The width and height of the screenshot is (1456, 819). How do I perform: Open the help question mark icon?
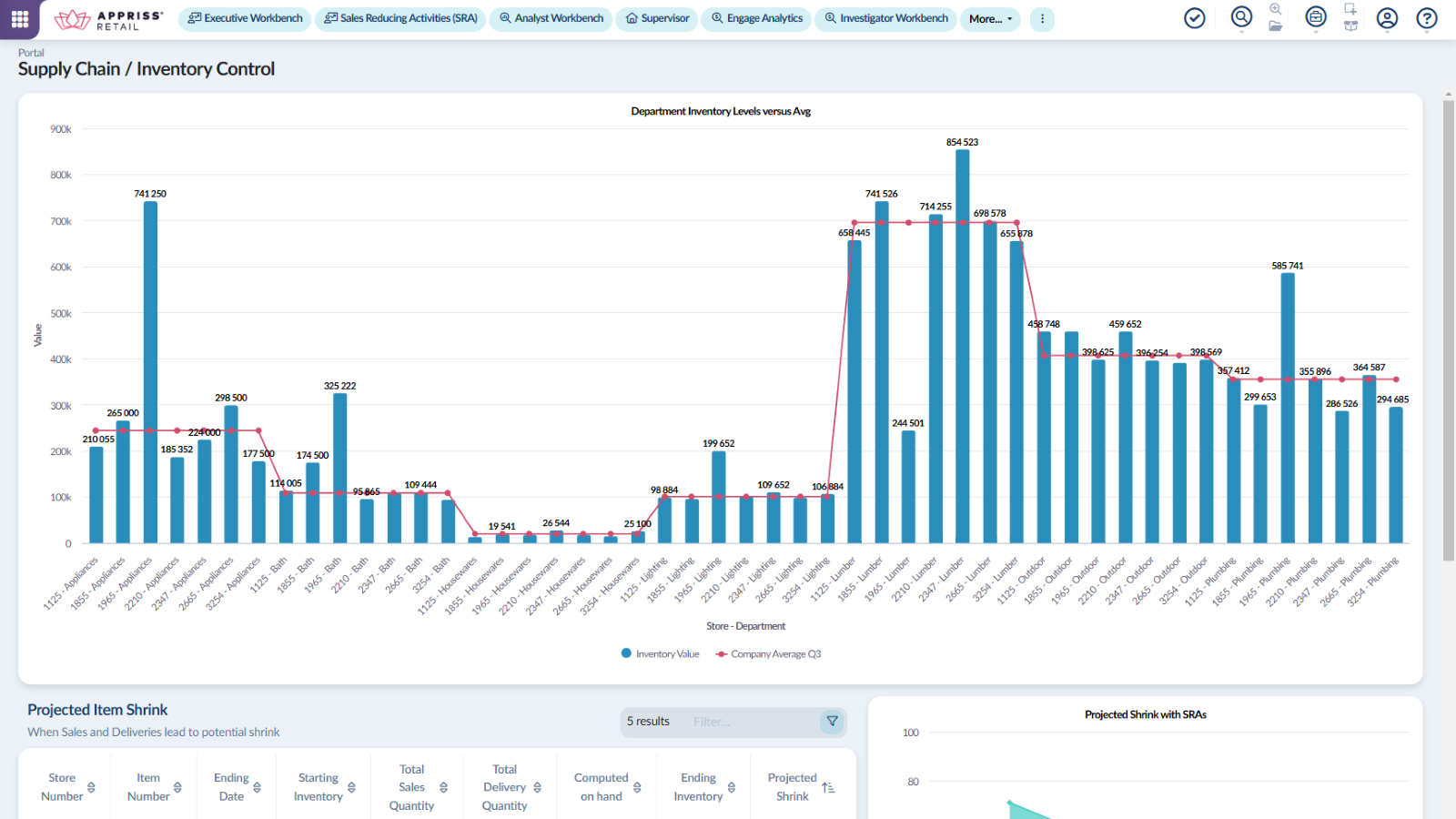point(1427,18)
